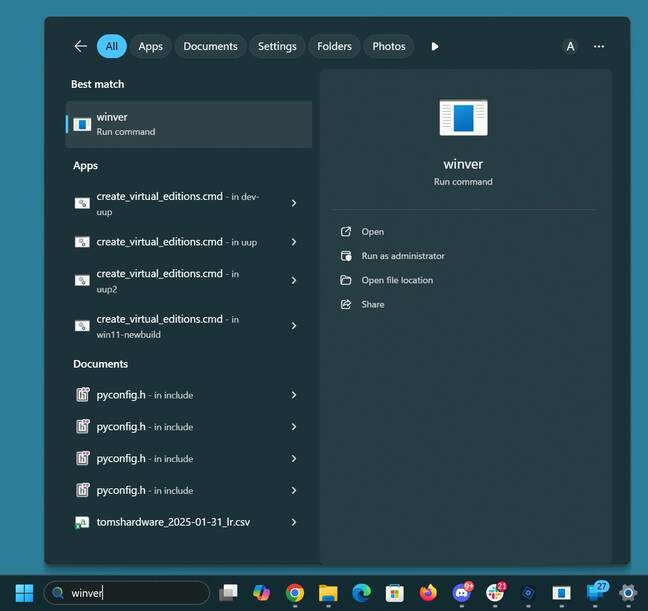The width and height of the screenshot is (648, 611).
Task: Launch Firefox from the taskbar
Action: click(x=428, y=593)
